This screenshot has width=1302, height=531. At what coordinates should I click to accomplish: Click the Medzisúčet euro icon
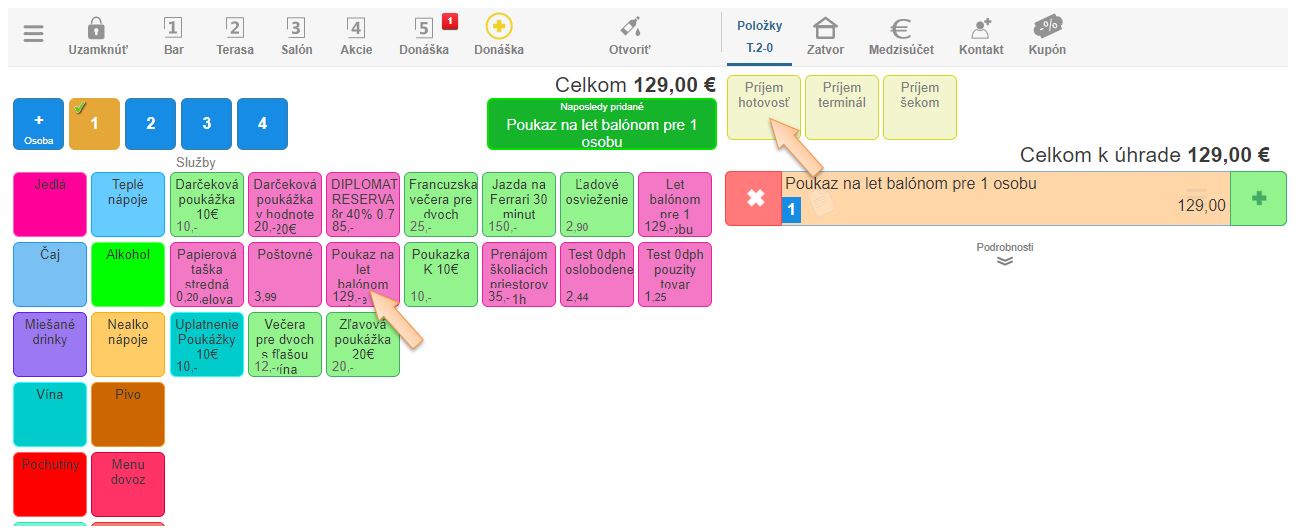pos(900,28)
